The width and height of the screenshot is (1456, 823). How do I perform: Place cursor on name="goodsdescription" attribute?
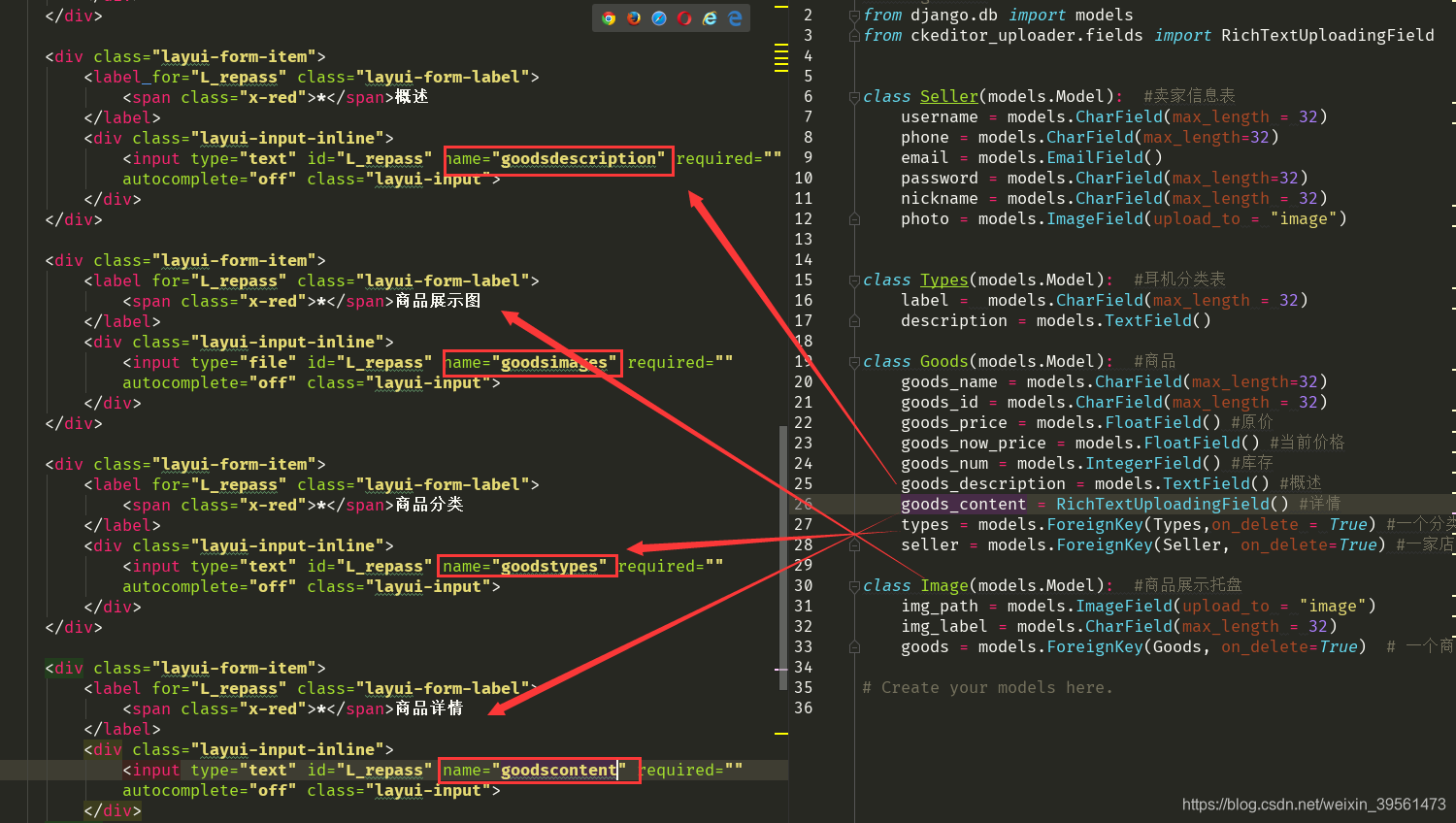coord(555,159)
